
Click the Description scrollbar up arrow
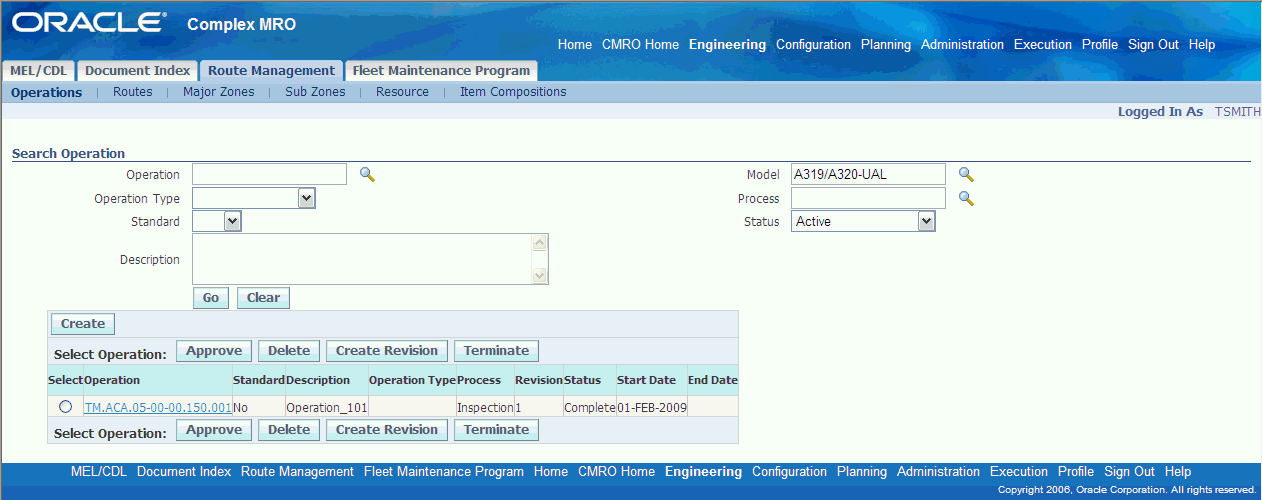coord(540,243)
